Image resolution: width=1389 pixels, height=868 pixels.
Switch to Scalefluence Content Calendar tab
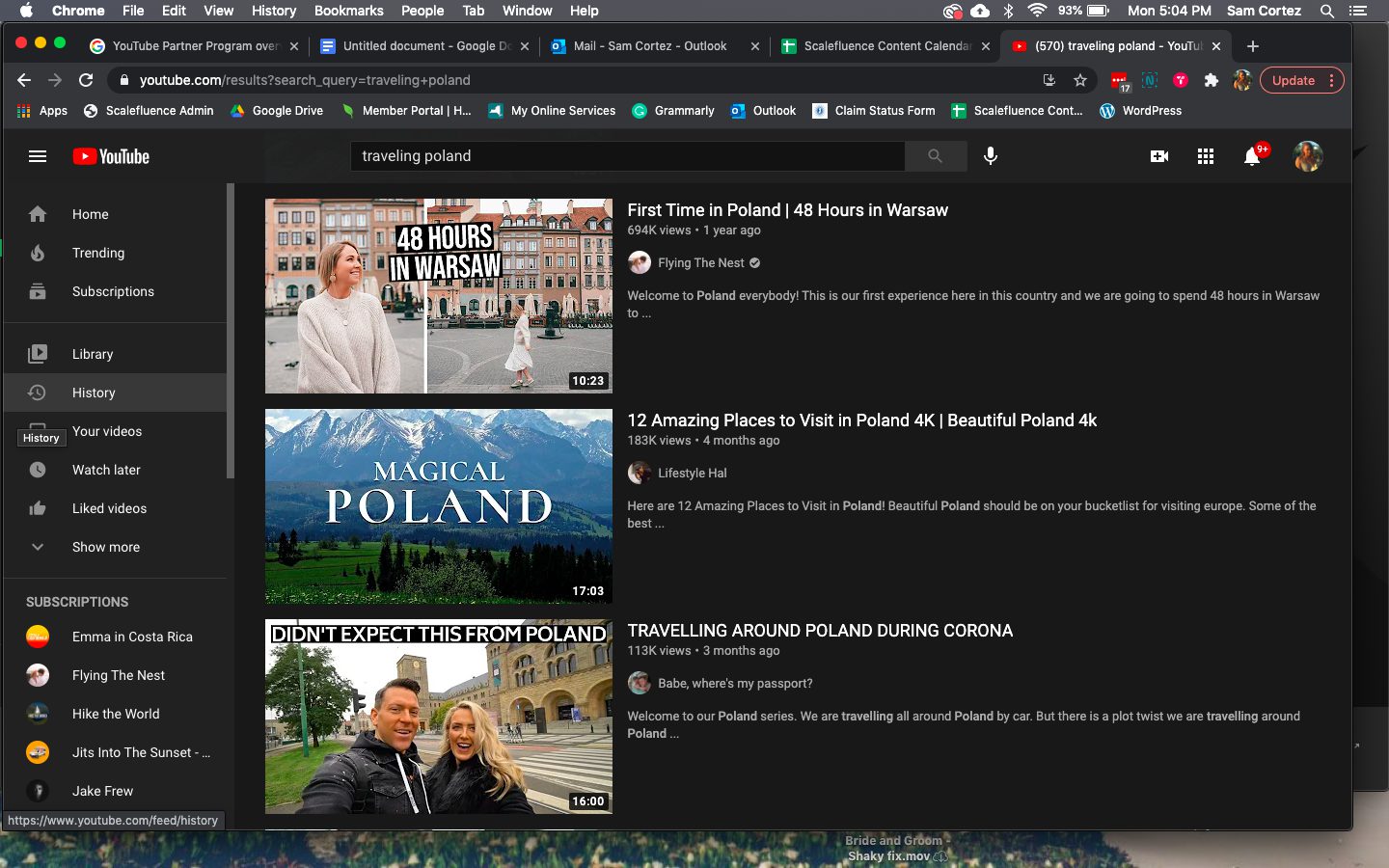click(885, 46)
